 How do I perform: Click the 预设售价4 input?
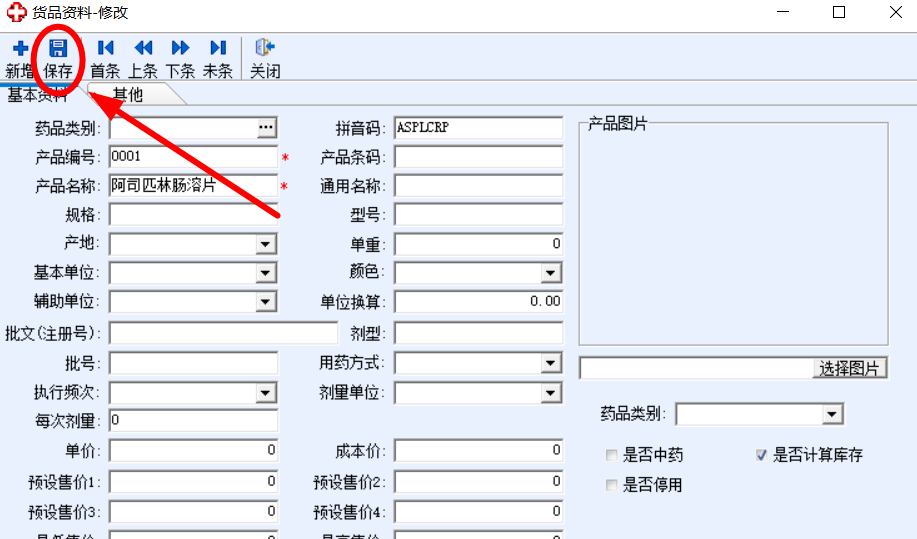click(478, 512)
